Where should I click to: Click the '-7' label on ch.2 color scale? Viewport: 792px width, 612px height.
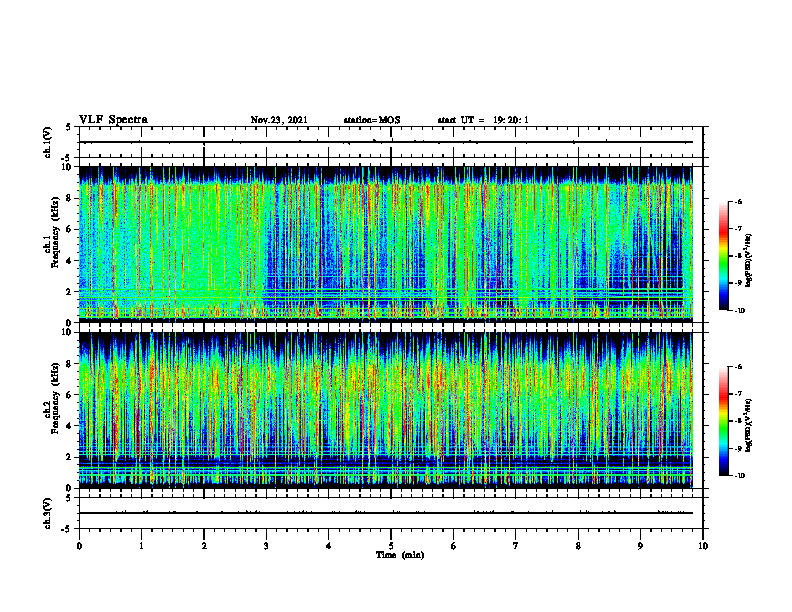[x=738, y=394]
